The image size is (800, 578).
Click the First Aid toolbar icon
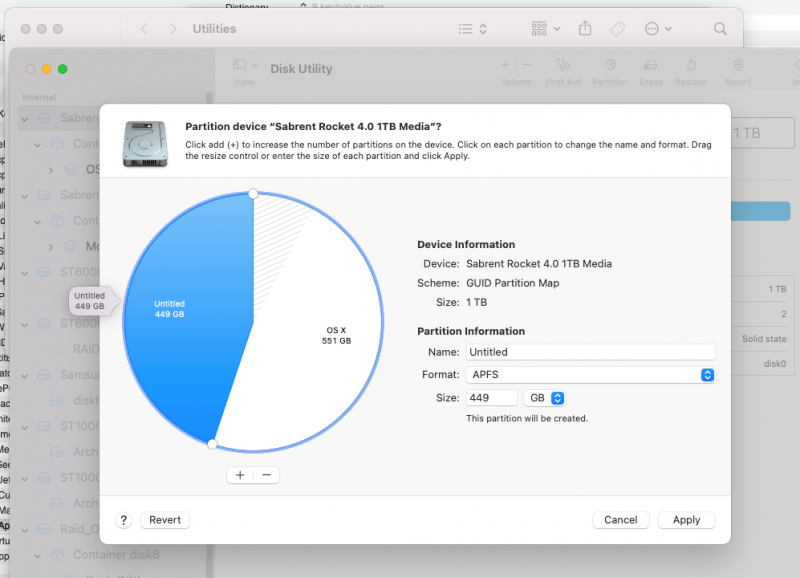tap(563, 65)
